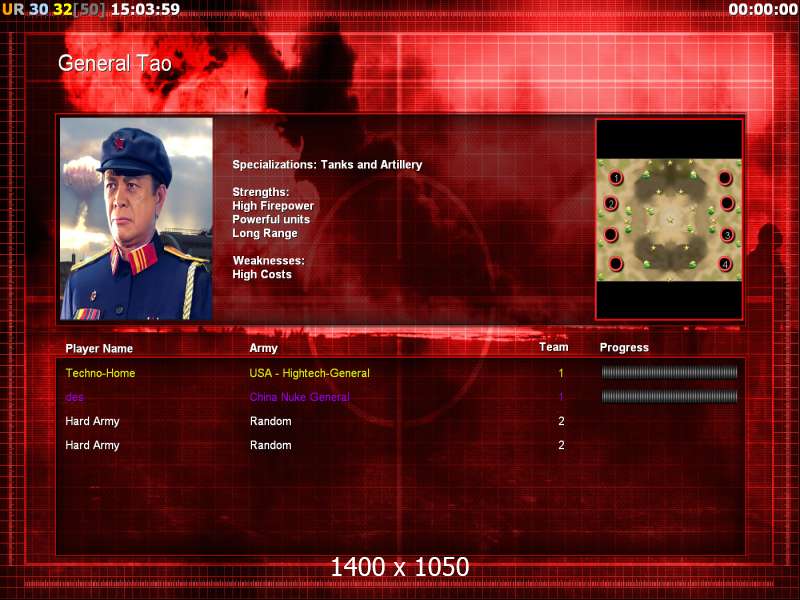The width and height of the screenshot is (800, 600).
Task: Click the High Costs weakness text
Action: tap(262, 274)
